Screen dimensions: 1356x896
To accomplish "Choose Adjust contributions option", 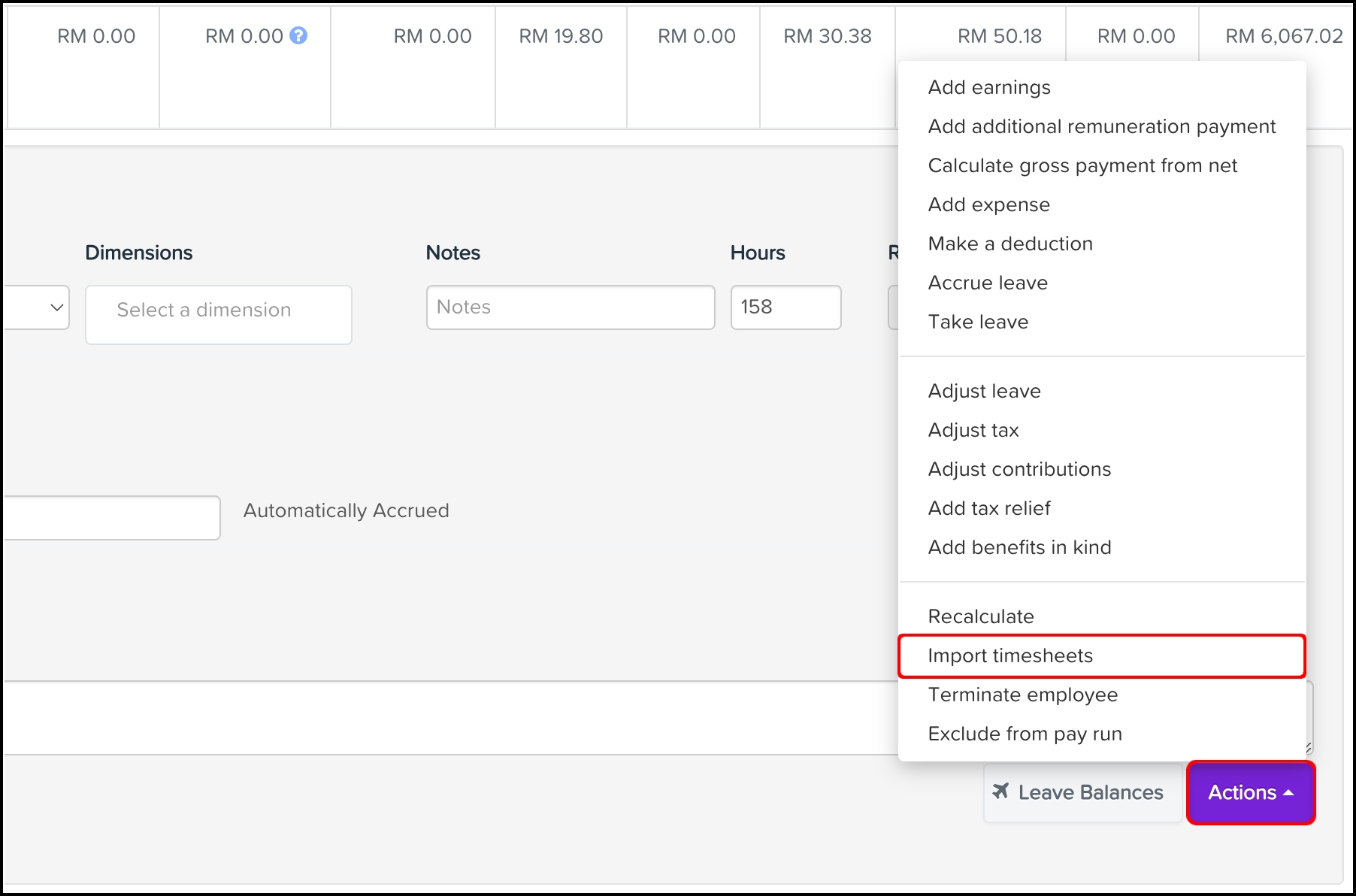I will (x=1019, y=469).
